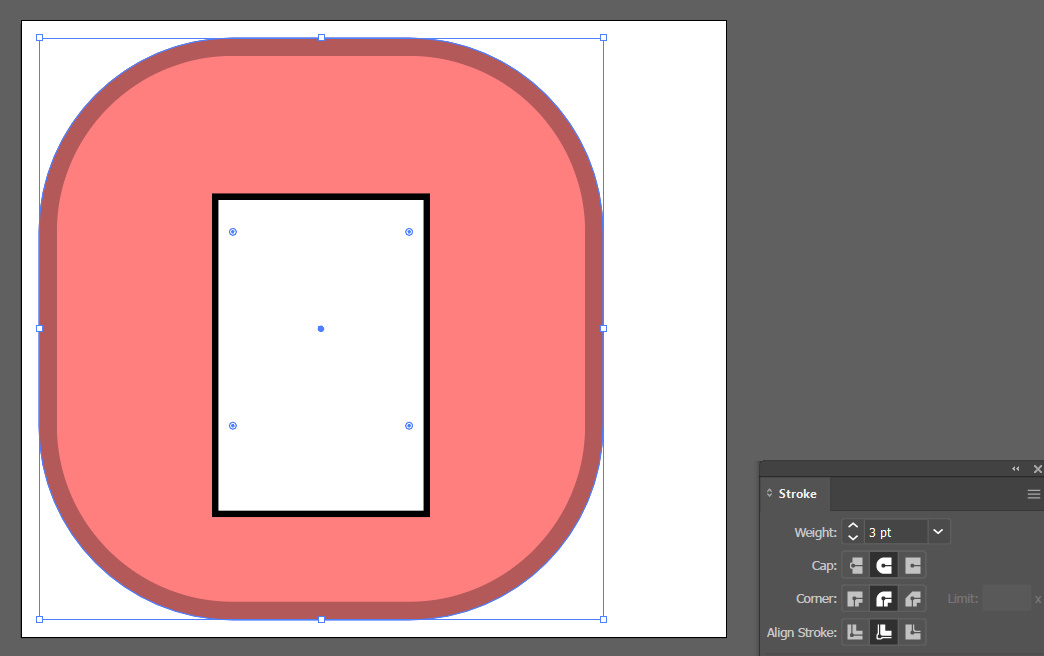Viewport: 1044px width, 656px height.
Task: Switch to the Stroke tab
Action: [x=797, y=494]
